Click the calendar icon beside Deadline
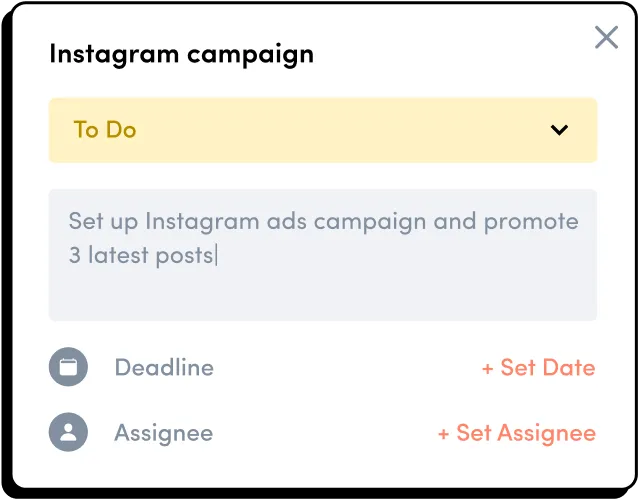 coord(68,367)
